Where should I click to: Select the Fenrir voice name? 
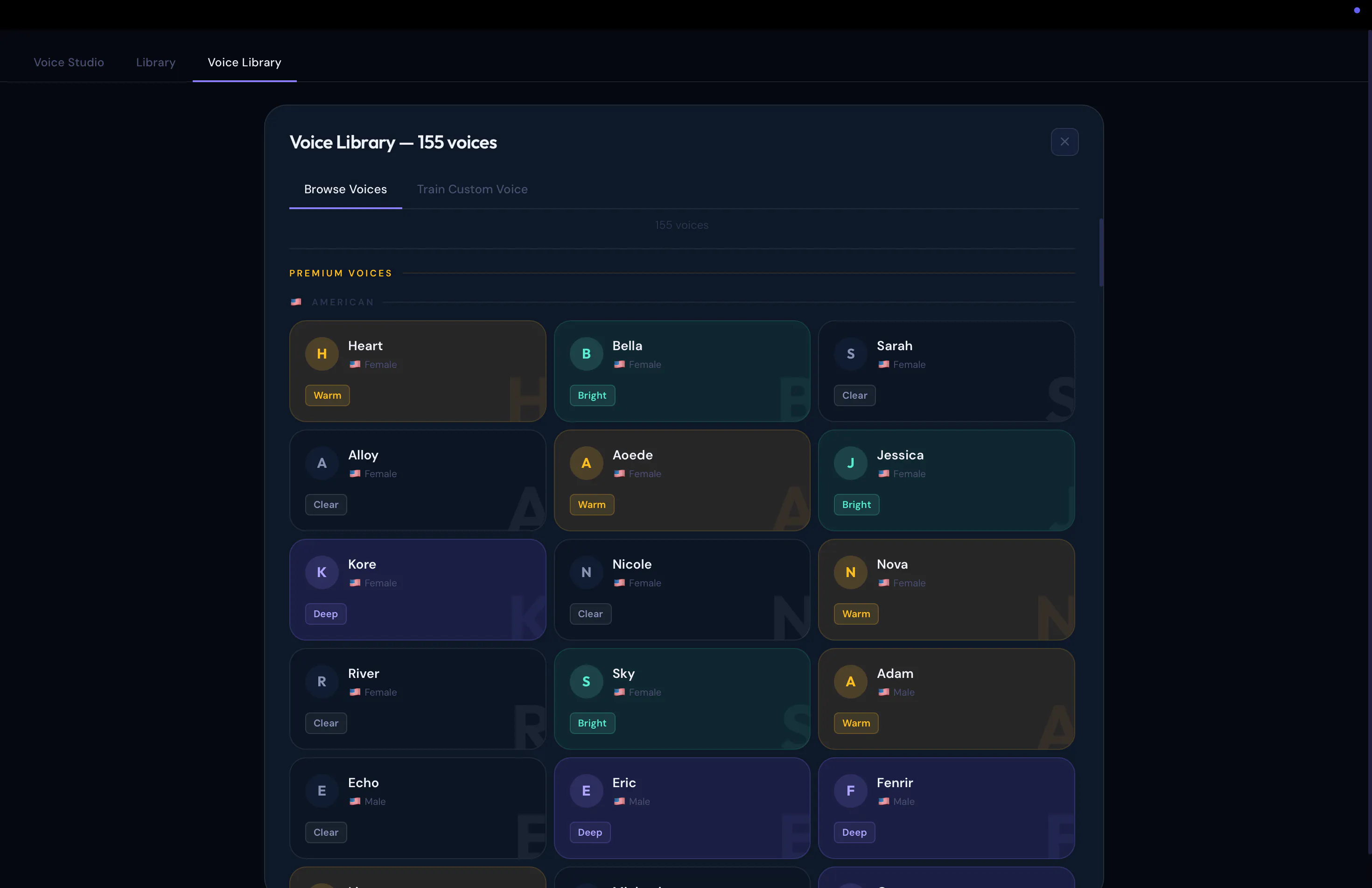[895, 783]
